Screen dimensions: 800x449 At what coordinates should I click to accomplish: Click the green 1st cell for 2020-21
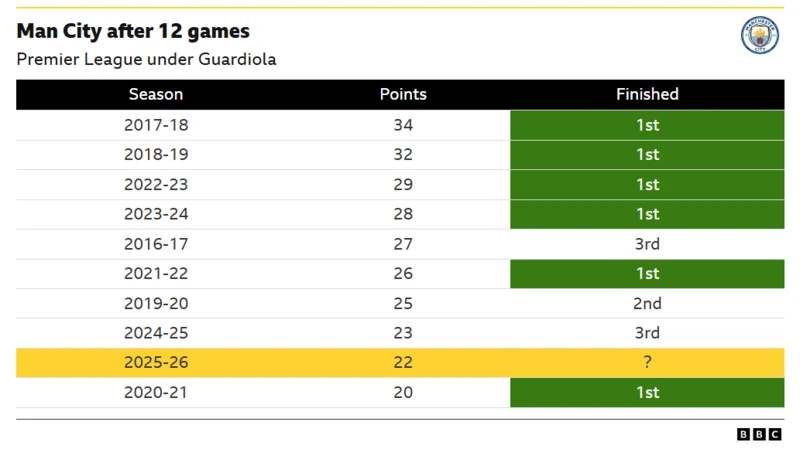coord(647,393)
